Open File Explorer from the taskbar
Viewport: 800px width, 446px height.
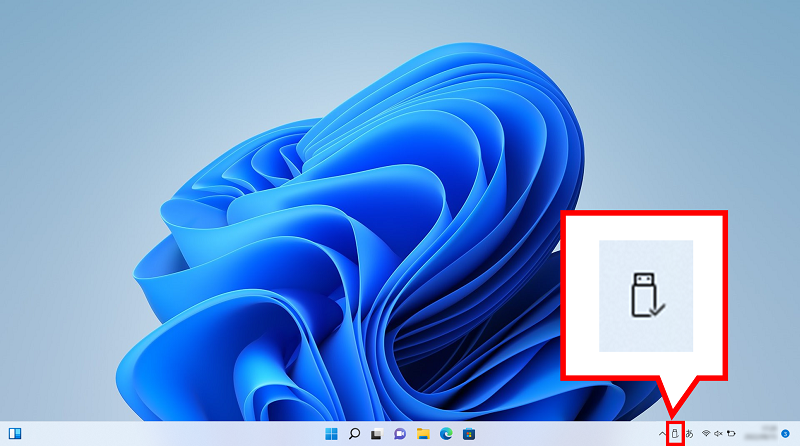click(423, 434)
